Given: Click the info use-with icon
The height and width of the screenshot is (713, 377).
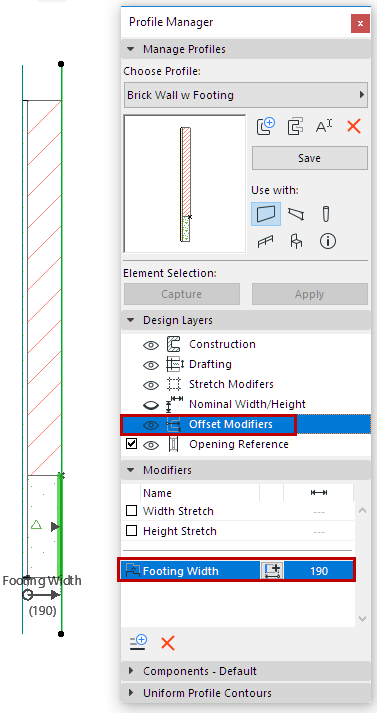Looking at the screenshot, I should (x=327, y=241).
